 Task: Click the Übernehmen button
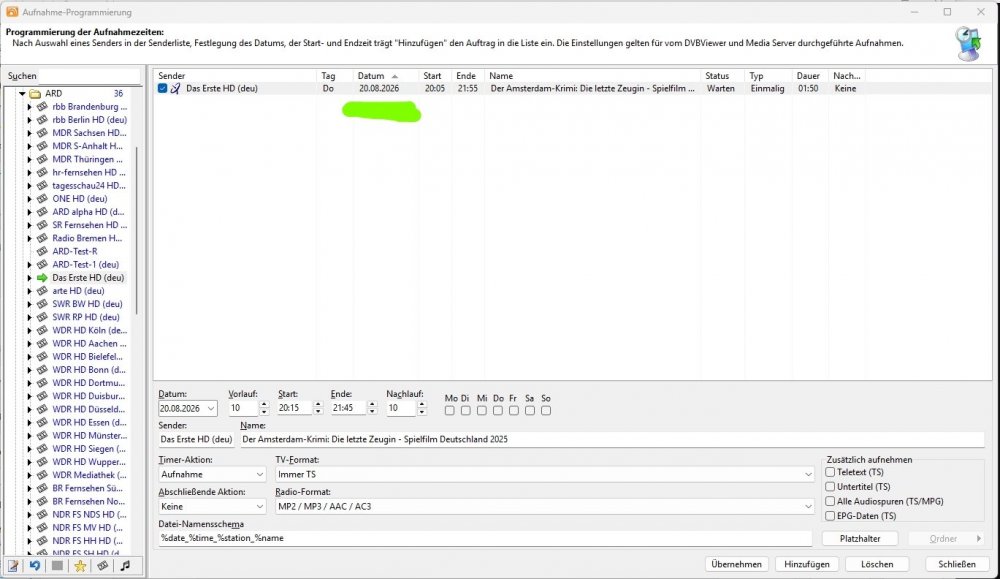pyautogui.click(x=737, y=564)
